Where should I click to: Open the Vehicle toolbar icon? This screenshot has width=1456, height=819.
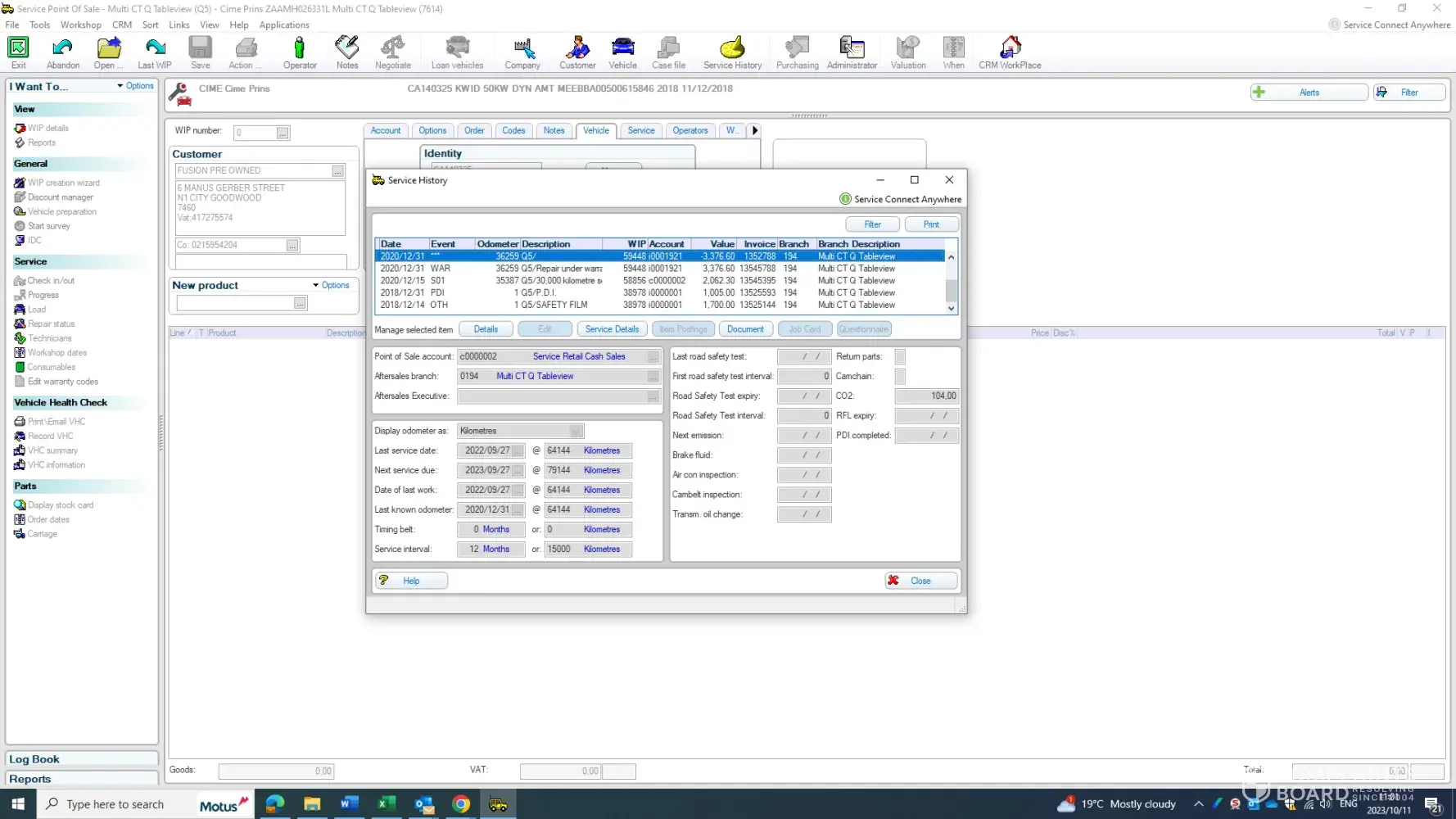click(622, 52)
